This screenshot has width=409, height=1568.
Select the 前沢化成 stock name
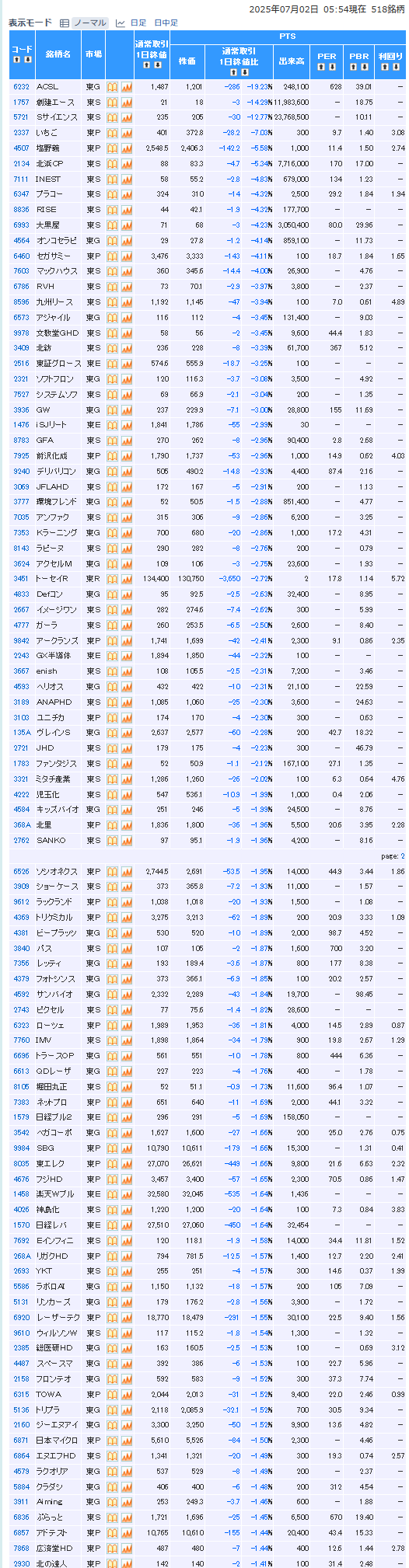coord(51,456)
